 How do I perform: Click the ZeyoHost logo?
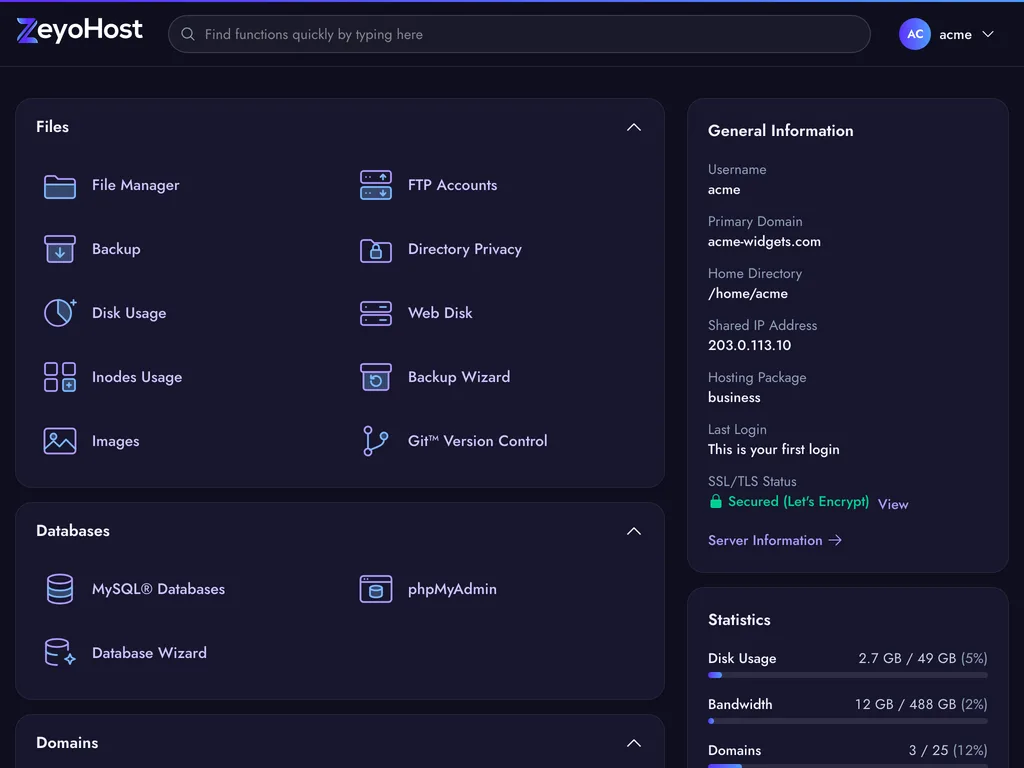pyautogui.click(x=79, y=30)
